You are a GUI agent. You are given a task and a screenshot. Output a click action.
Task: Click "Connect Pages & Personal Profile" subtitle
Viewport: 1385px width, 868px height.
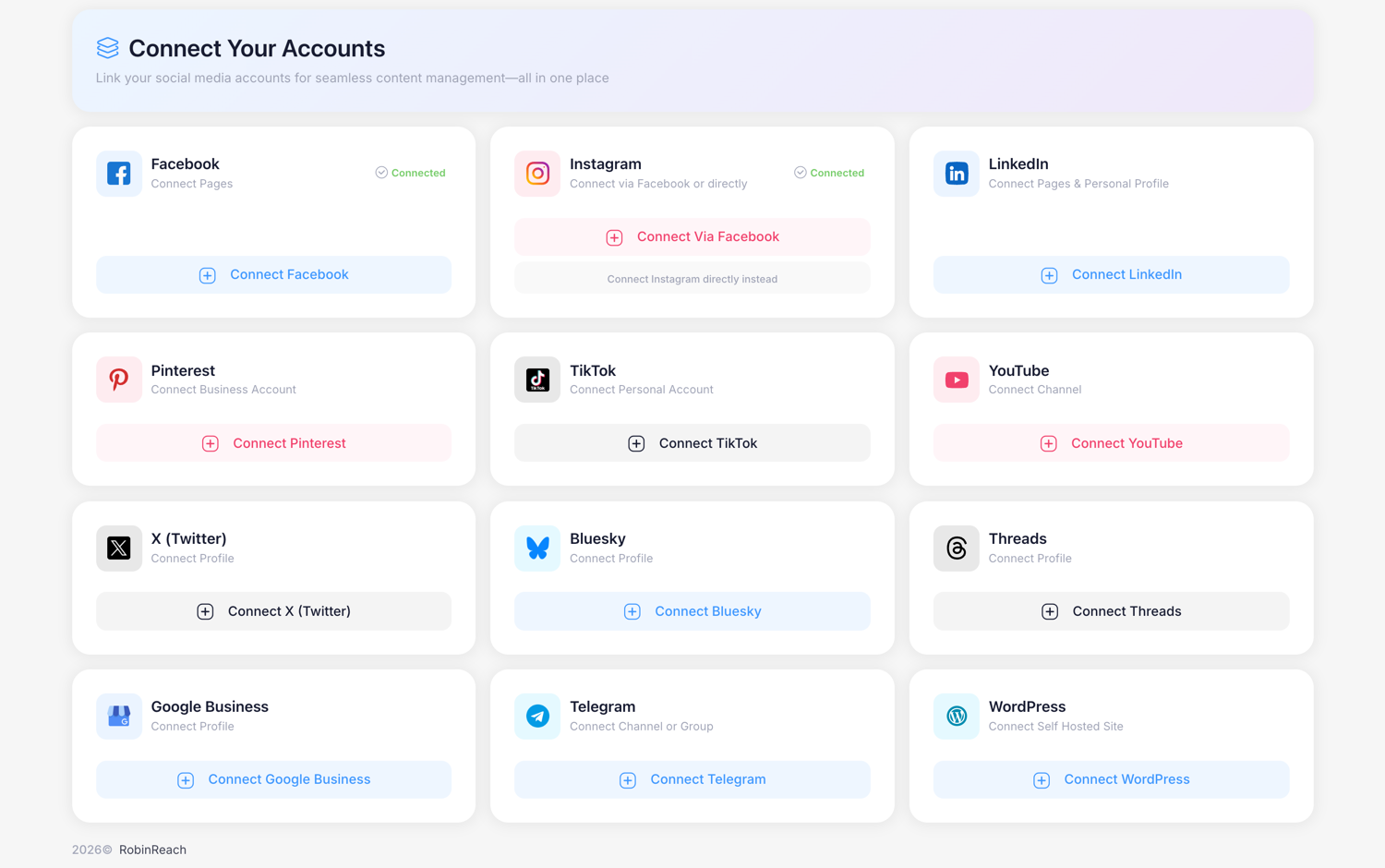pos(1078,184)
